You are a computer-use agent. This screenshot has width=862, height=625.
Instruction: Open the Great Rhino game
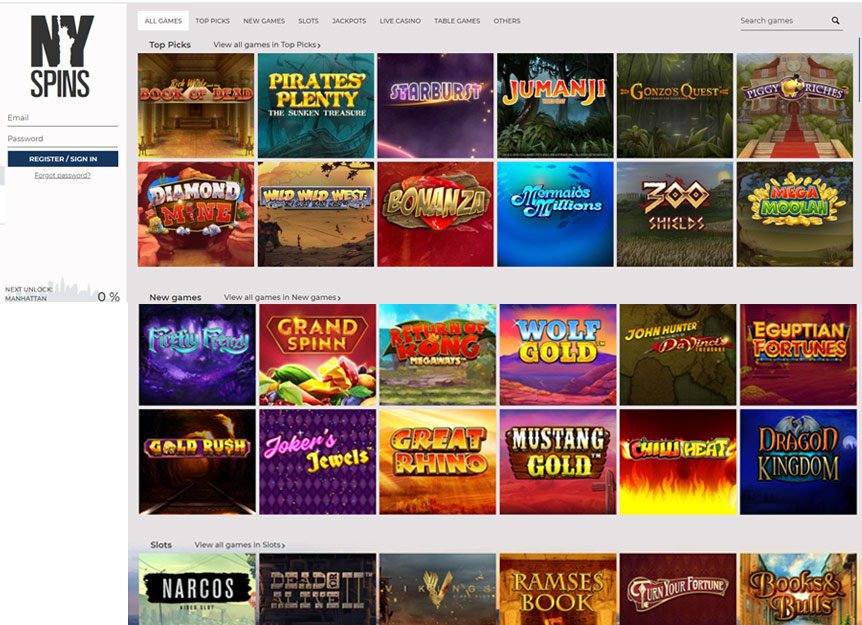(x=438, y=462)
